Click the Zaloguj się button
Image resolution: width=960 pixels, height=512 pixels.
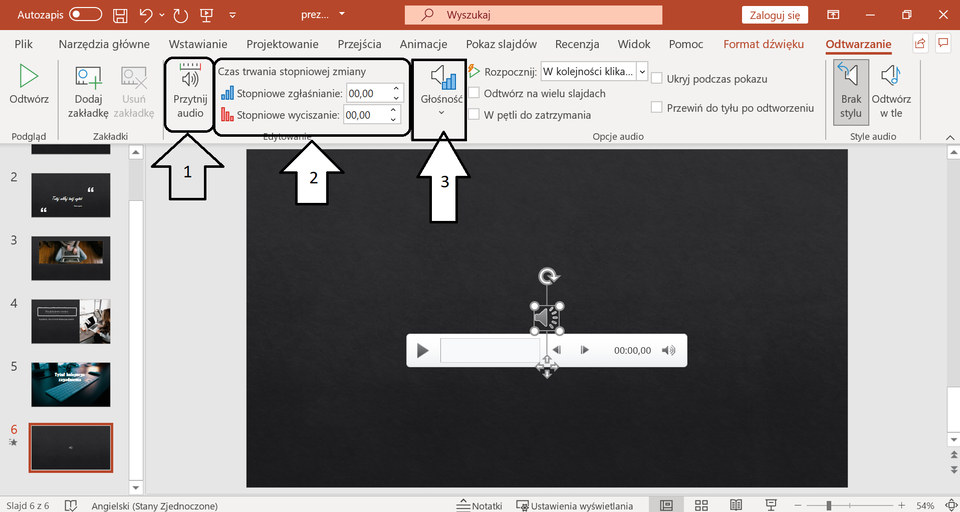point(774,15)
